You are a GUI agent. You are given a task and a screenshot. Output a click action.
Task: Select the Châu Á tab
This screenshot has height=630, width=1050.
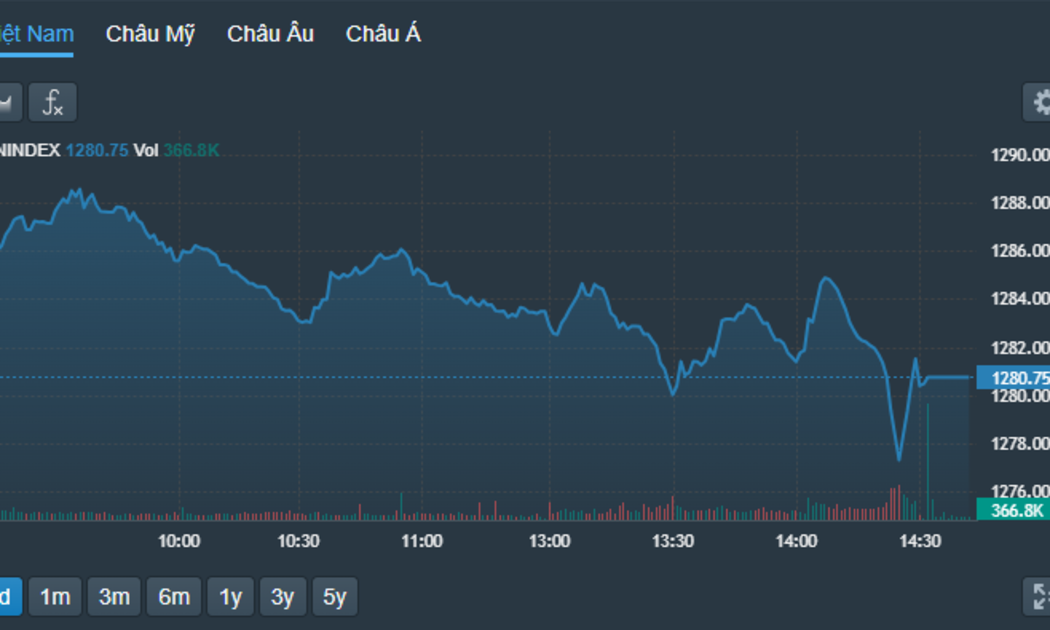tap(383, 33)
